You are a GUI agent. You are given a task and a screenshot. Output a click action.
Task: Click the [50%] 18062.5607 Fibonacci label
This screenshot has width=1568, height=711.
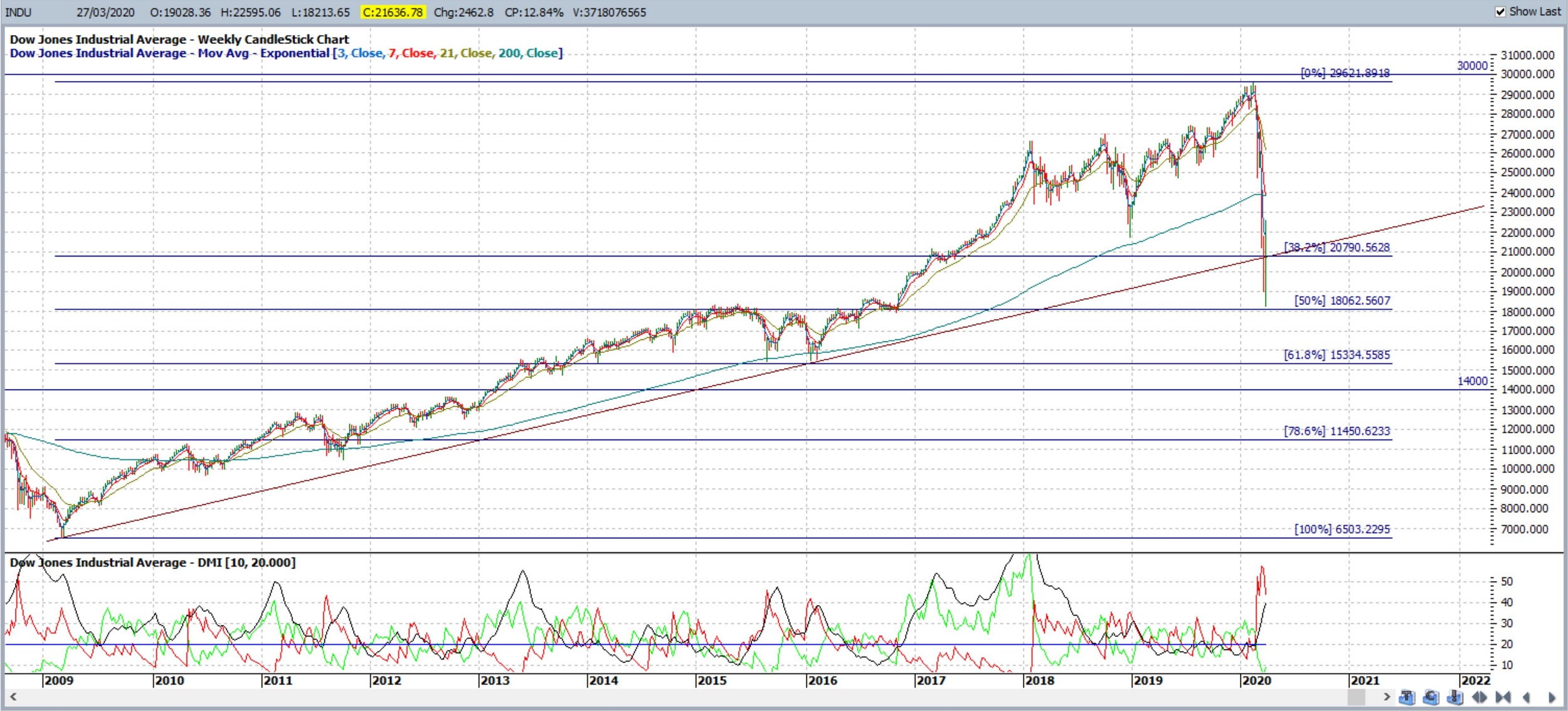click(1342, 301)
